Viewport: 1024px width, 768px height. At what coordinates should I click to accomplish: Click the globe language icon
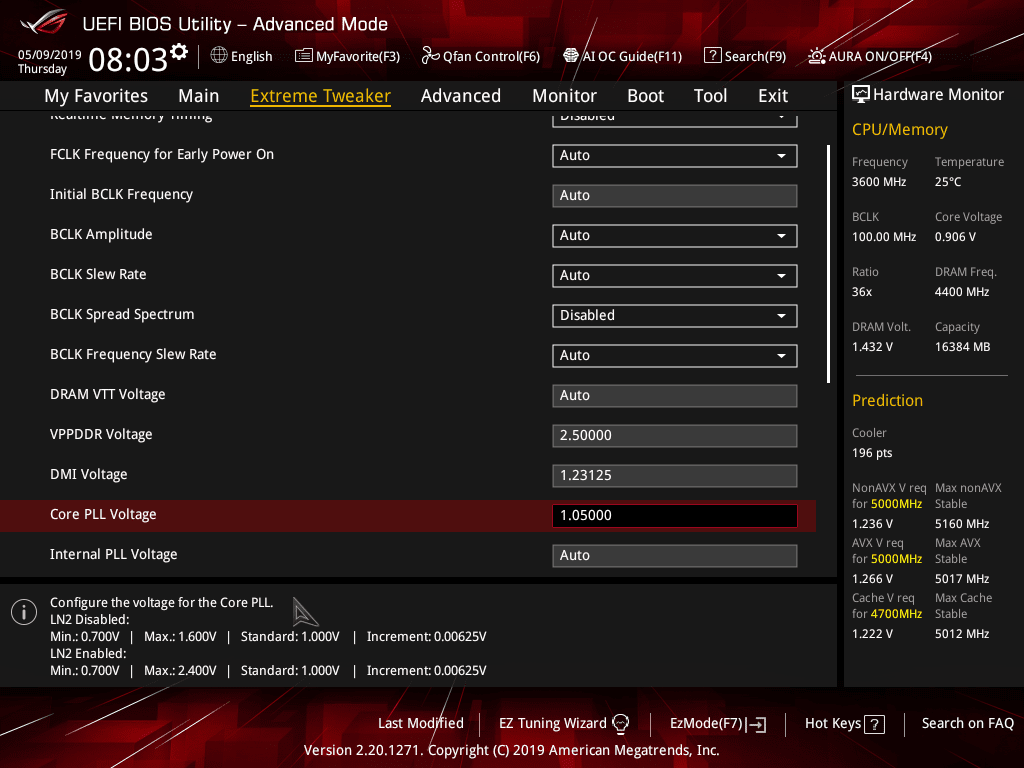[219, 56]
